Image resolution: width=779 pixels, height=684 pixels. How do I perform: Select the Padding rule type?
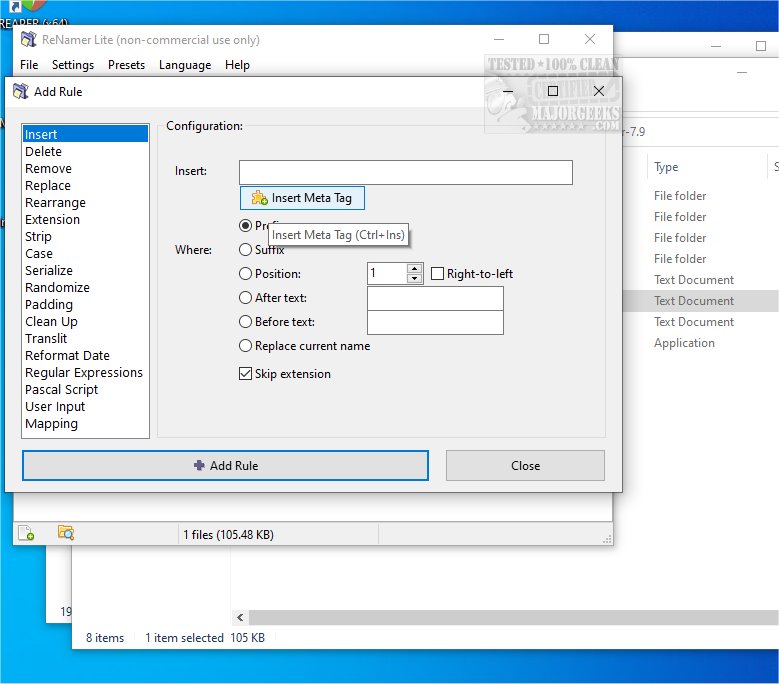pos(85,304)
